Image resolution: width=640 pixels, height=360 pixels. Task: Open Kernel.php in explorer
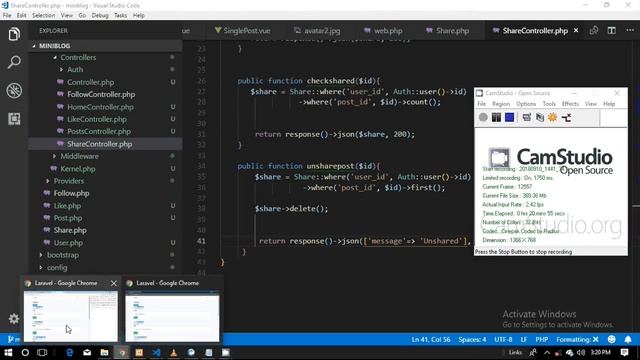click(x=78, y=169)
